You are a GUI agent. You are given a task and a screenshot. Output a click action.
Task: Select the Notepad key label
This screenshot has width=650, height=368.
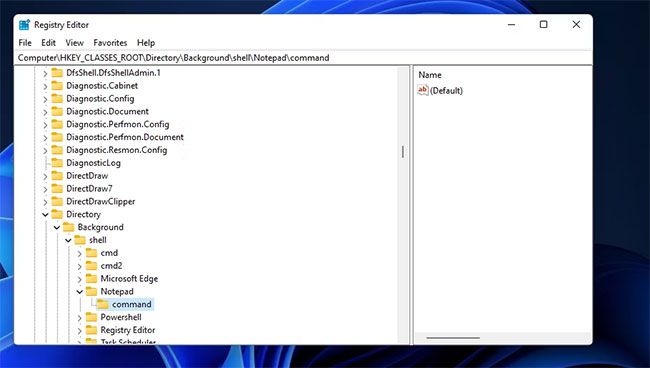click(x=117, y=291)
